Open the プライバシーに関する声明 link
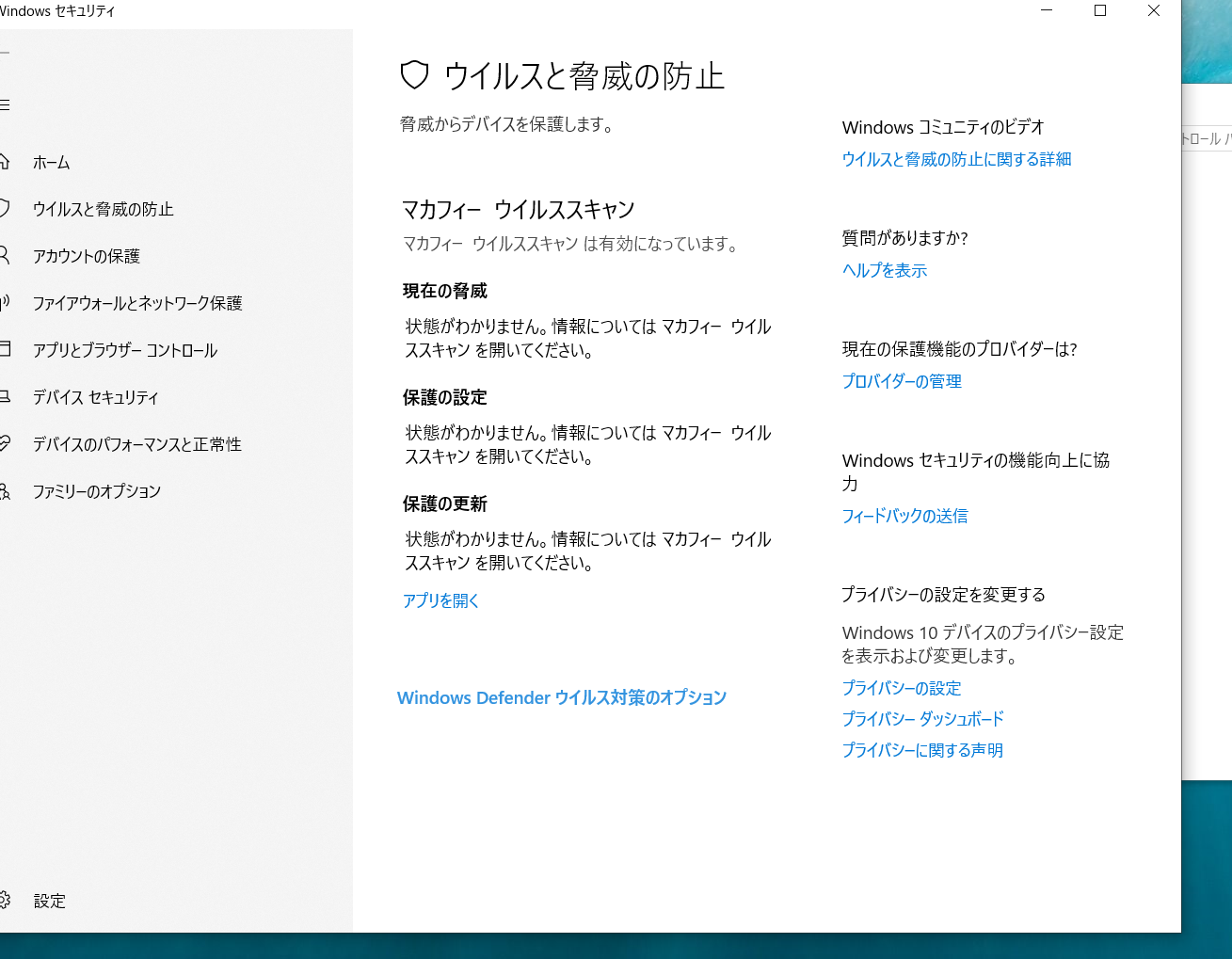 pyautogui.click(x=922, y=750)
